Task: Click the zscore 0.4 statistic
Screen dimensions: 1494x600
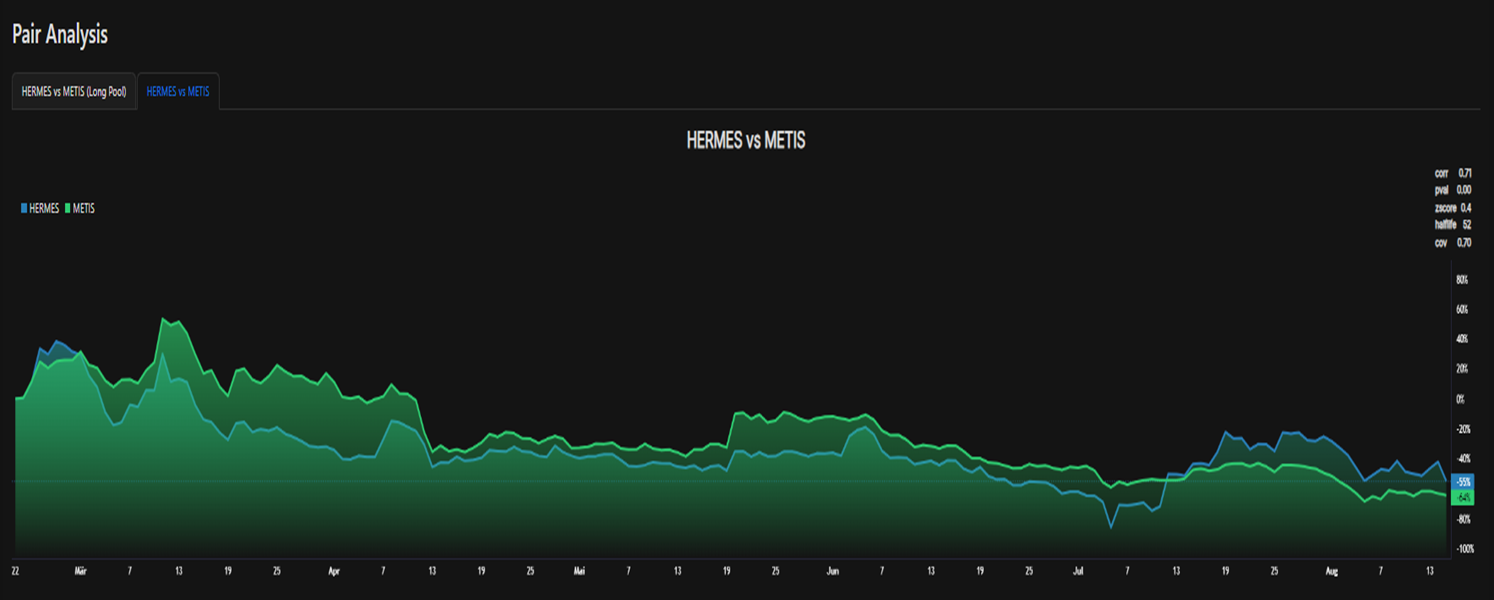Action: pyautogui.click(x=1452, y=208)
